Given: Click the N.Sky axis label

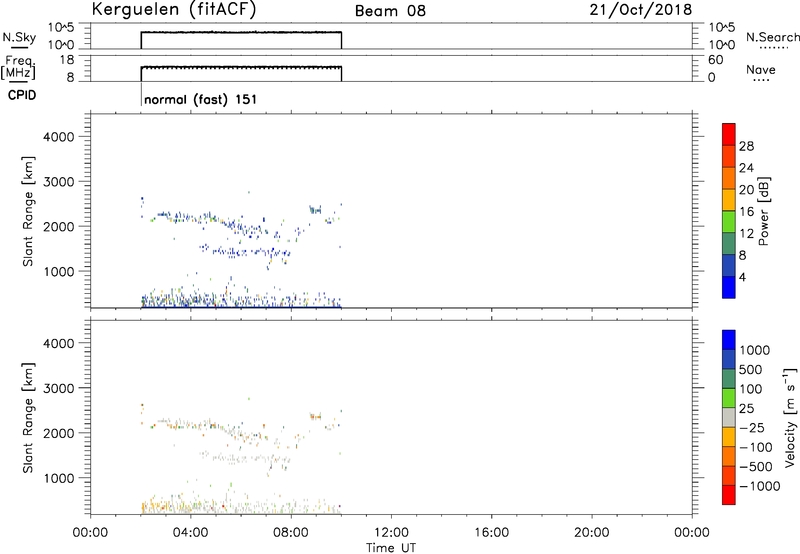Looking at the screenshot, I should (x=19, y=37).
